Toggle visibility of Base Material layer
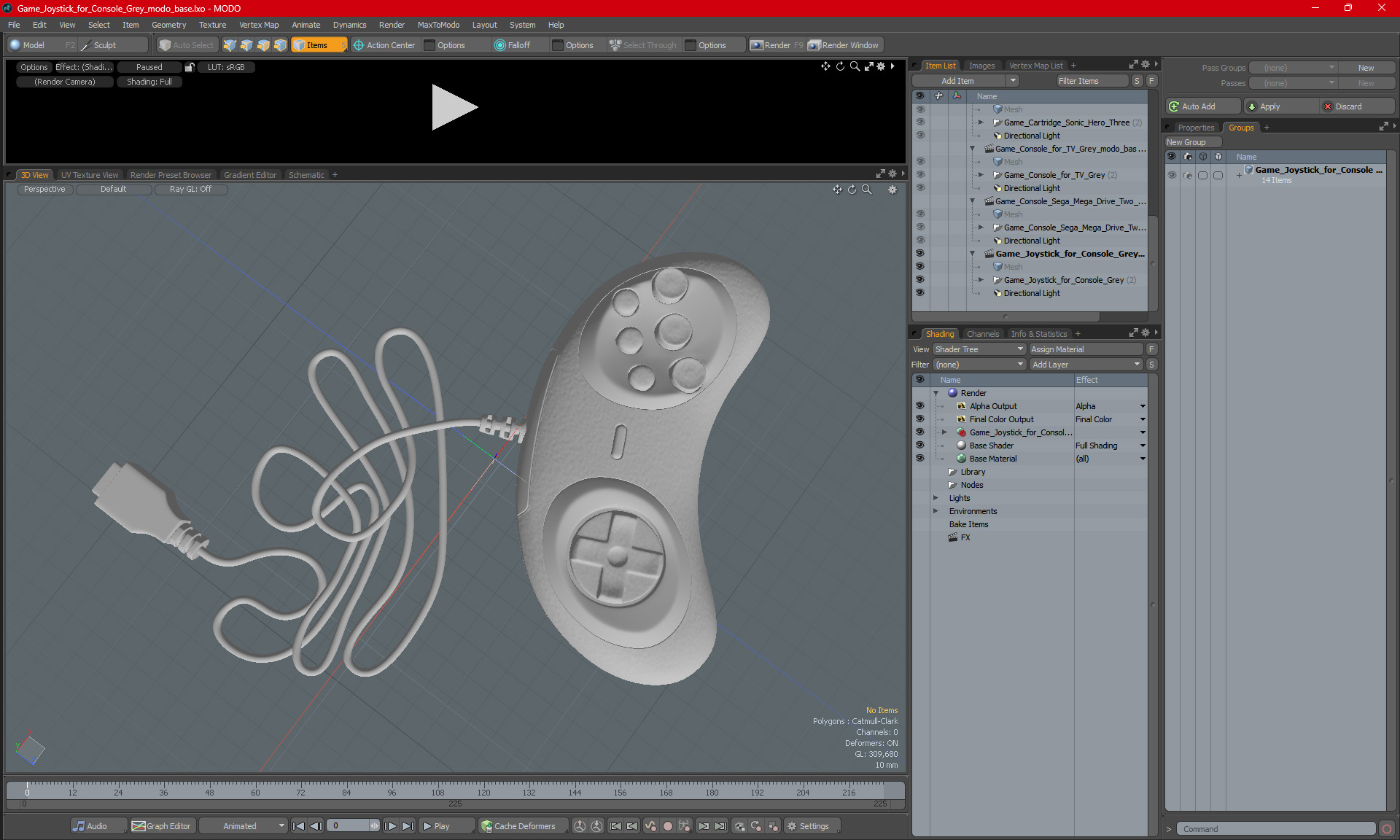 tap(919, 459)
